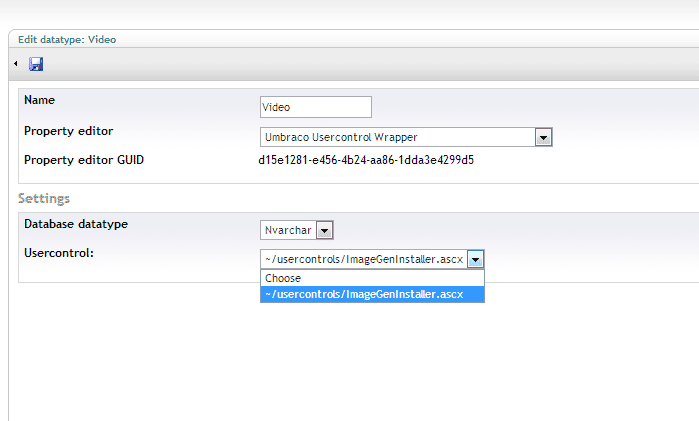
Task: Select the Property editor GUID value text
Action: click(x=366, y=160)
